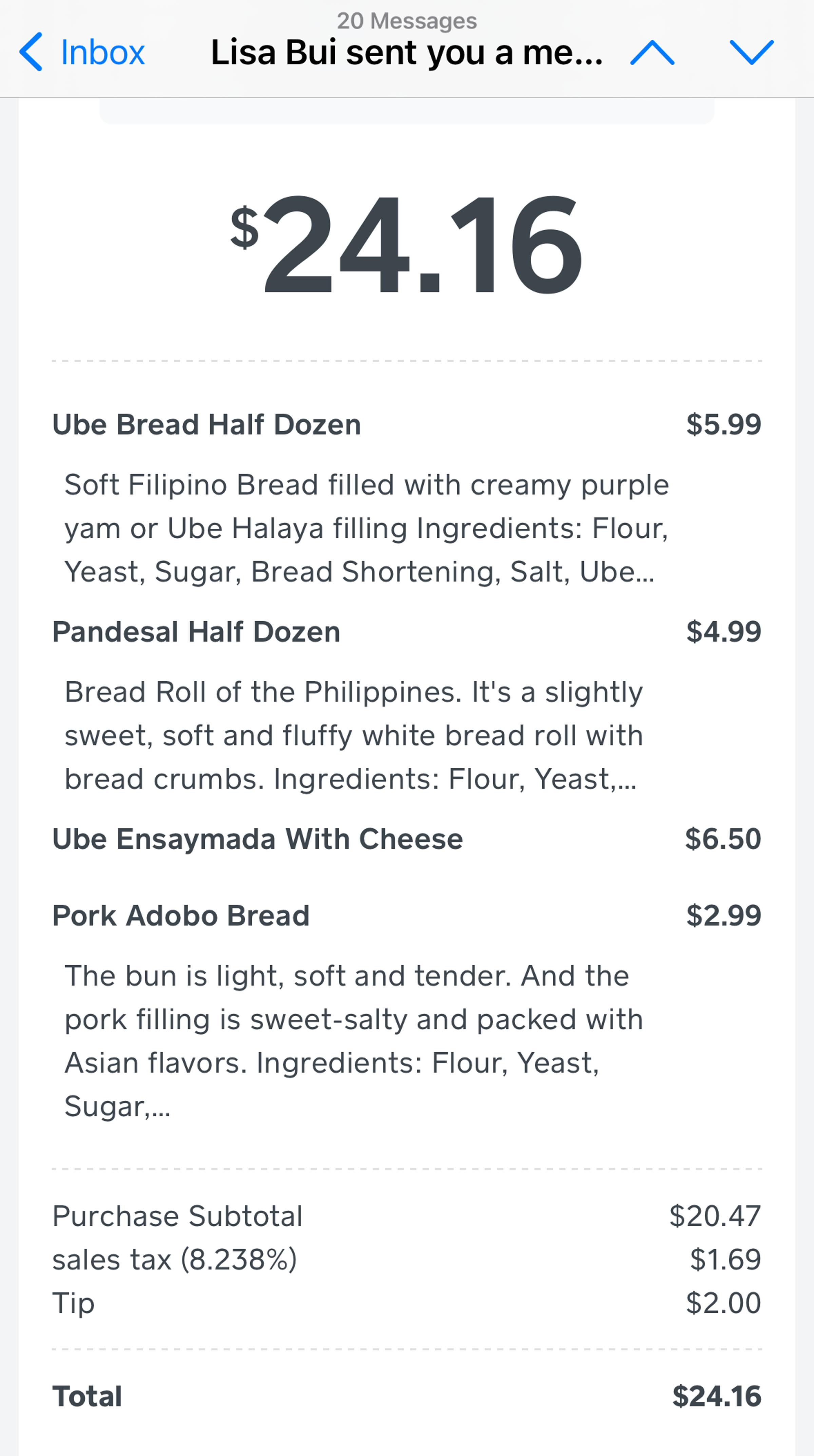Tap the "20 Messages" thread count
Viewport: 814px width, 1456px height.
point(407,21)
